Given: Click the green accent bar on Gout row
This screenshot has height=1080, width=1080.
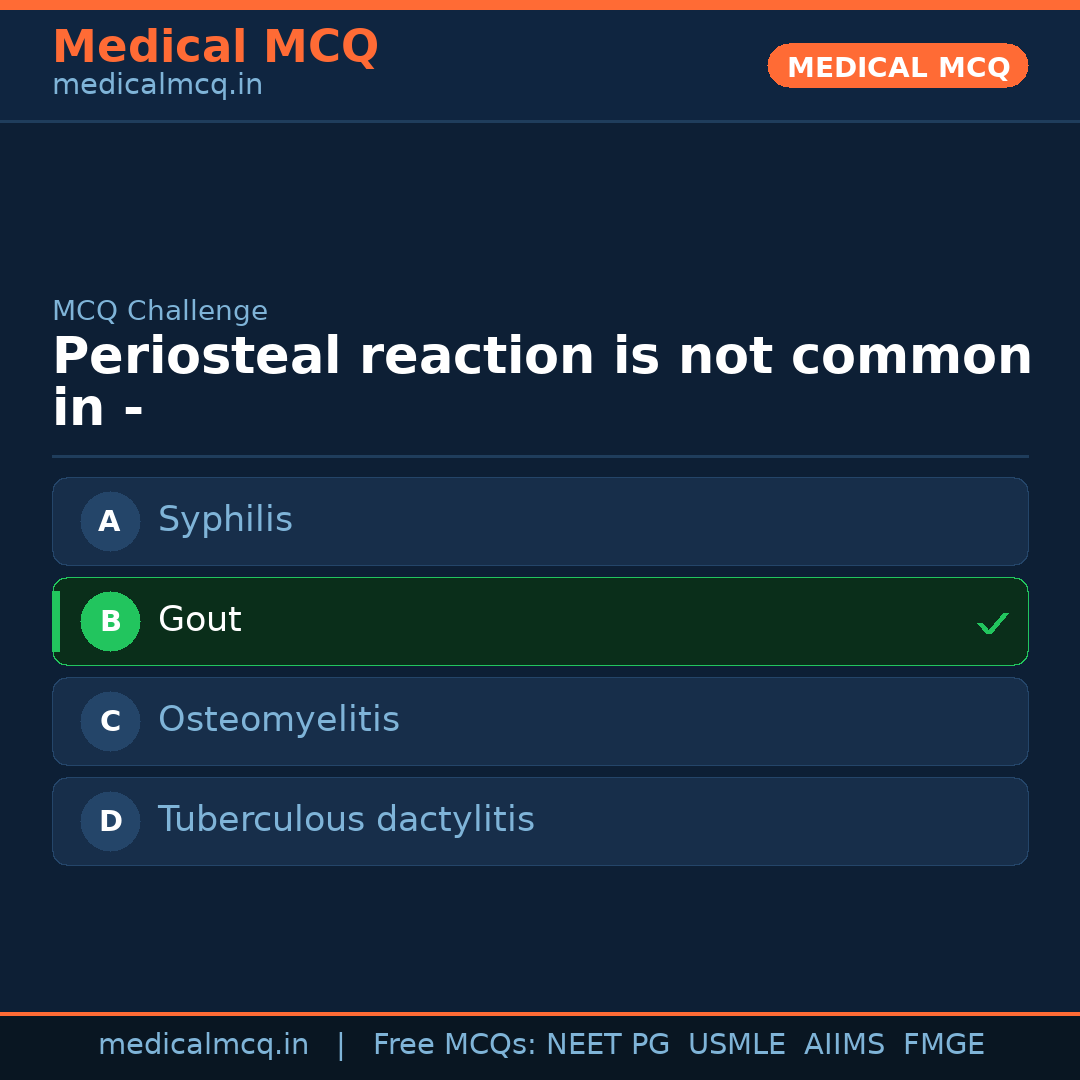Looking at the screenshot, I should (56, 621).
